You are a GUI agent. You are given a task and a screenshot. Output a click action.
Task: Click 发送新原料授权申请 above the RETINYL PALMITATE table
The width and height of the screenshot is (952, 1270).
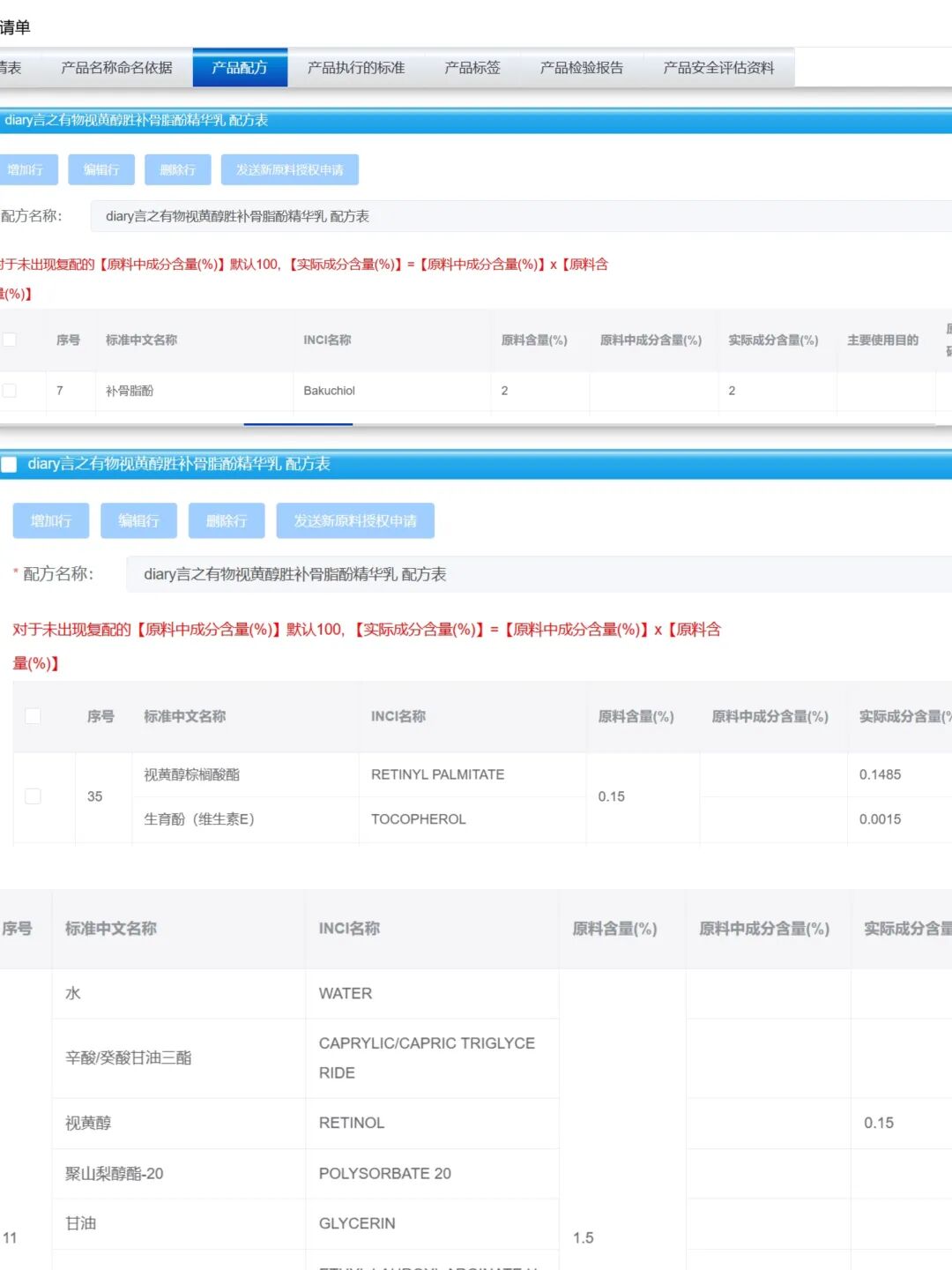pos(355,521)
